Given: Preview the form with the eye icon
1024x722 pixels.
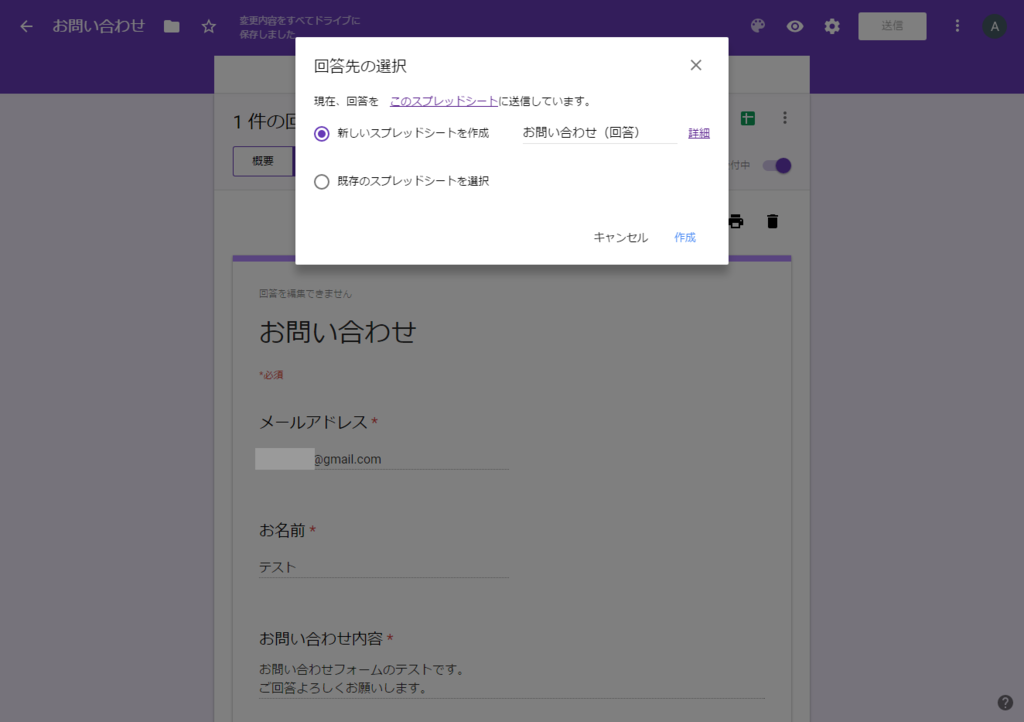Looking at the screenshot, I should tap(795, 26).
